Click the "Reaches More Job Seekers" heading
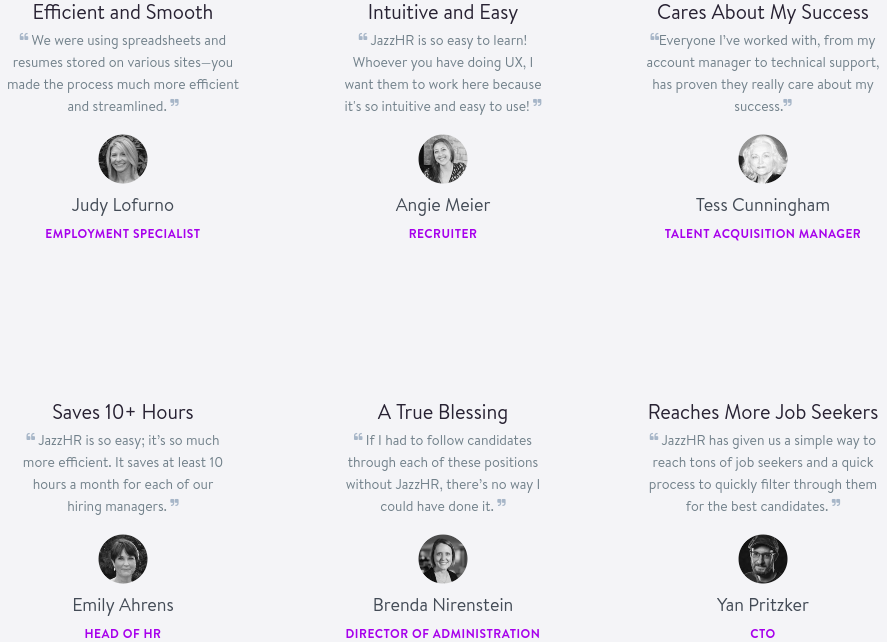This screenshot has width=887, height=642. click(x=763, y=412)
